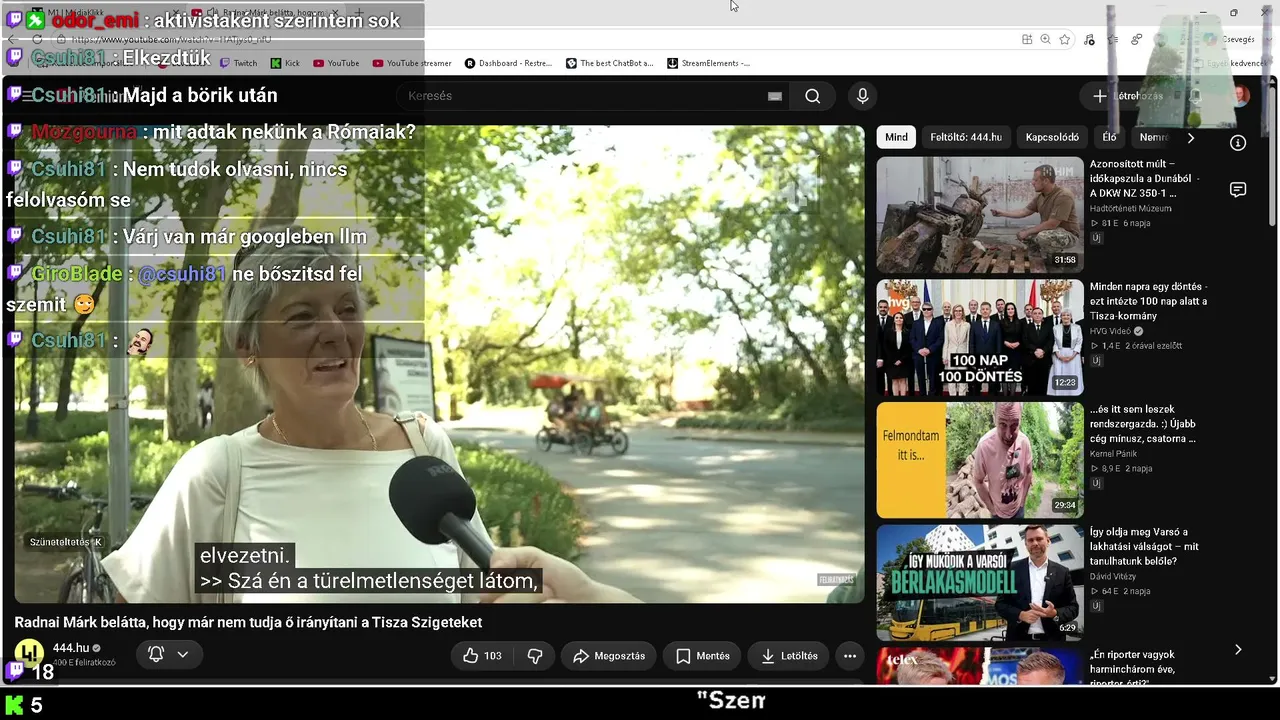
Task: Expand notification options dropdown next to bell
Action: pyautogui.click(x=183, y=654)
